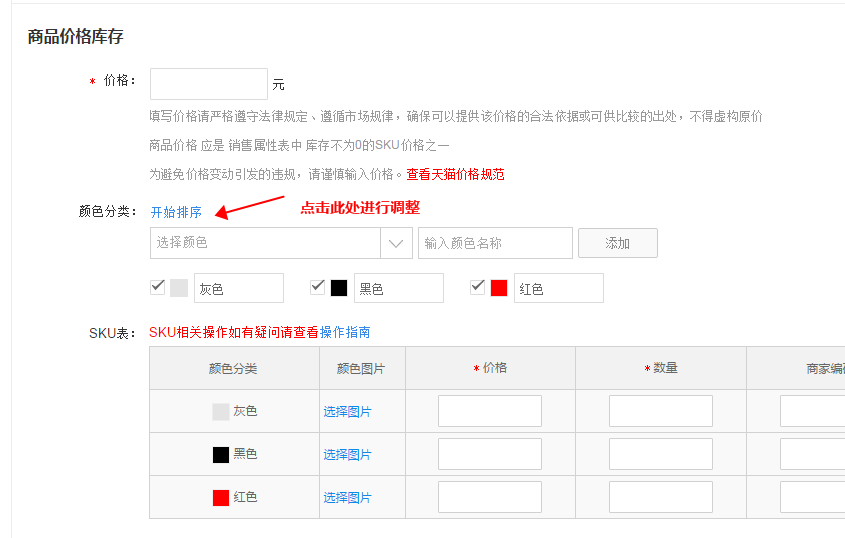Click the SKU相关操作如有疑问请查看 notice text
845x538 pixels.
(x=234, y=332)
